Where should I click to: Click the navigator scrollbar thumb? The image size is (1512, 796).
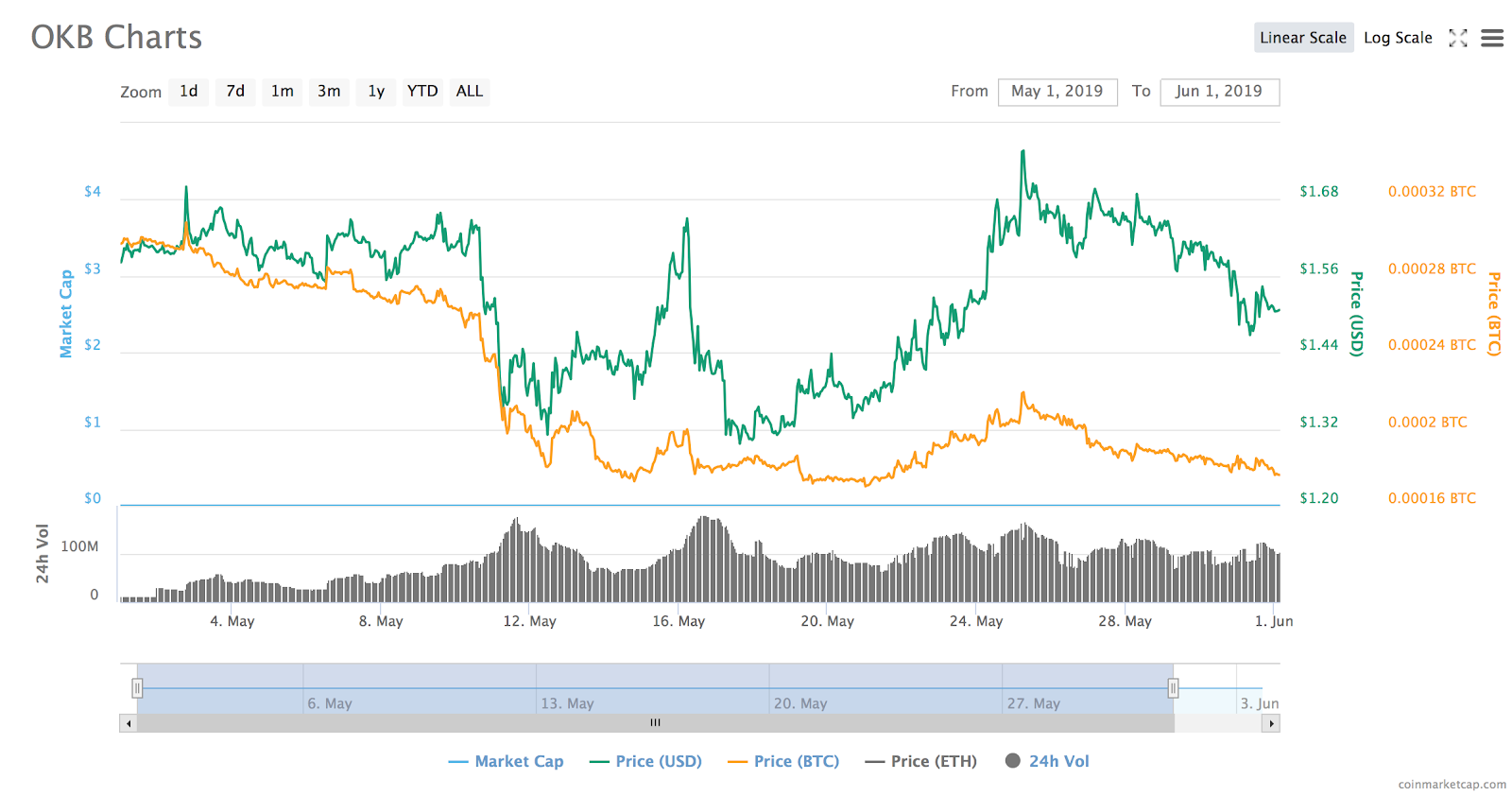click(x=655, y=724)
